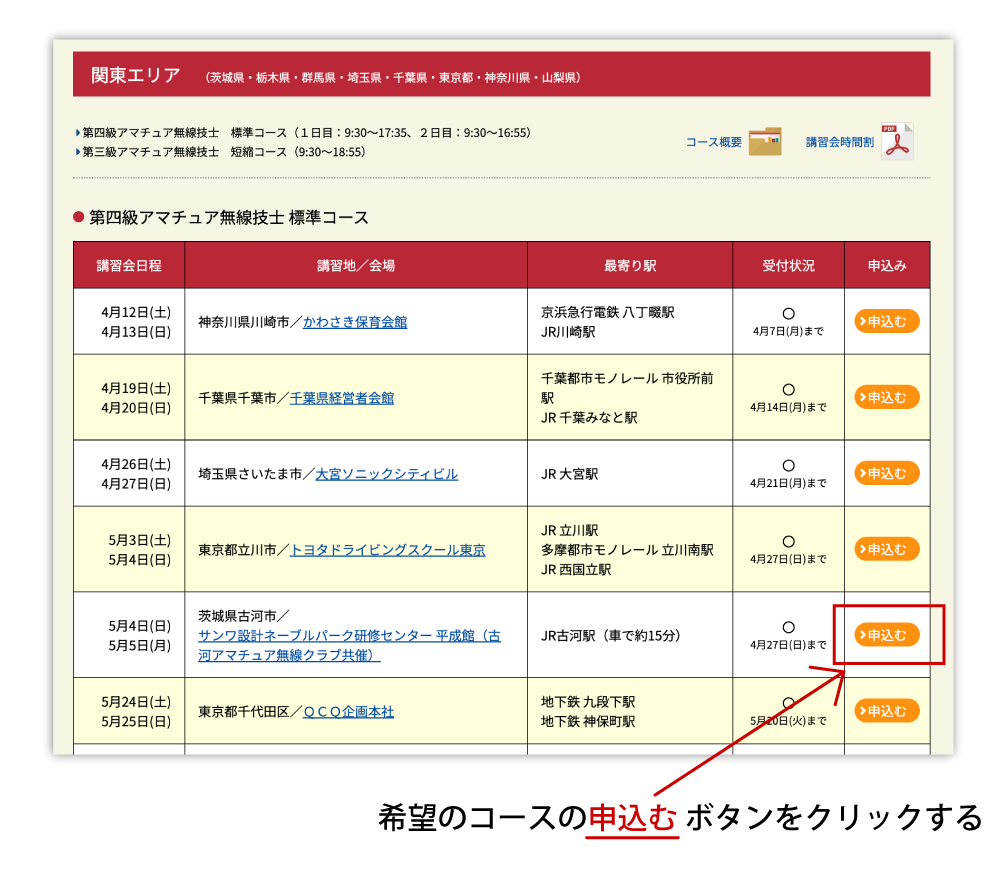Viewport: 1000px width, 869px height.
Task: Apply for the May 3-4 Tachikawa course
Action: 887,549
